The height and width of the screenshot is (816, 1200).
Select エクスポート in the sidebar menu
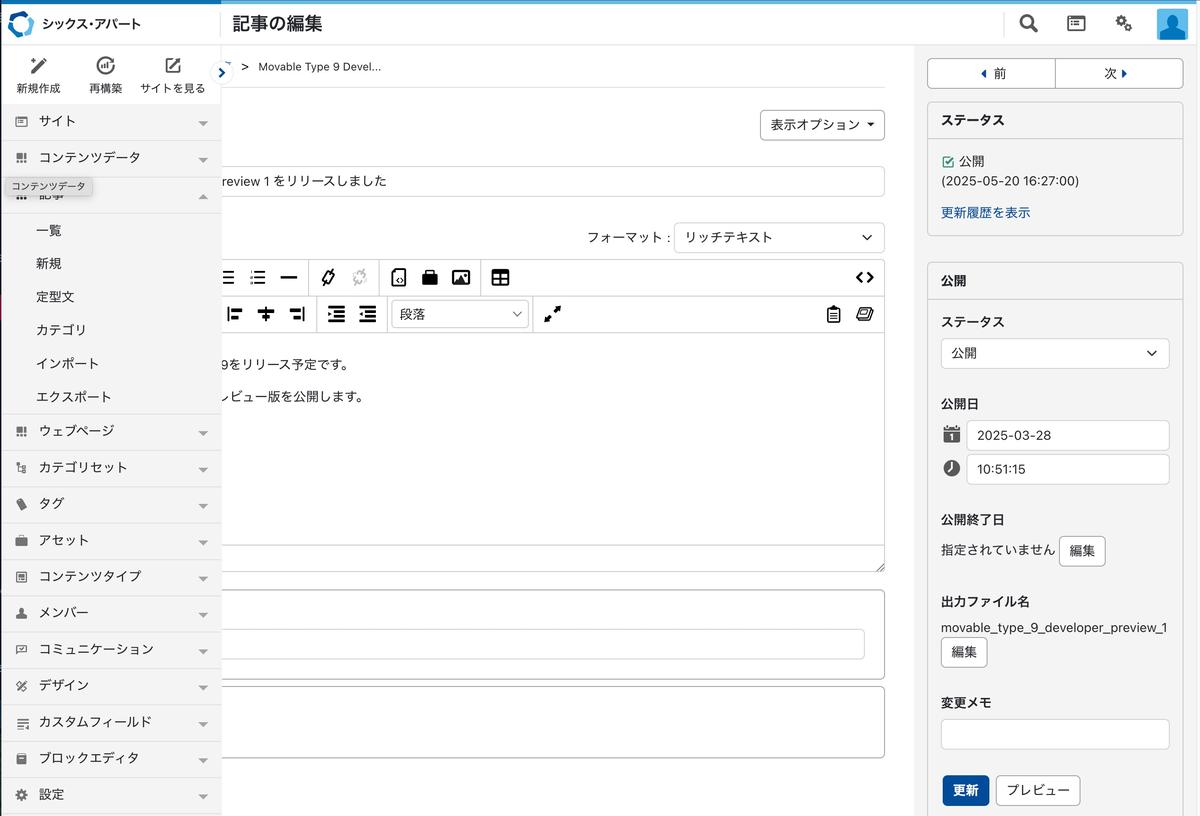tap(74, 397)
